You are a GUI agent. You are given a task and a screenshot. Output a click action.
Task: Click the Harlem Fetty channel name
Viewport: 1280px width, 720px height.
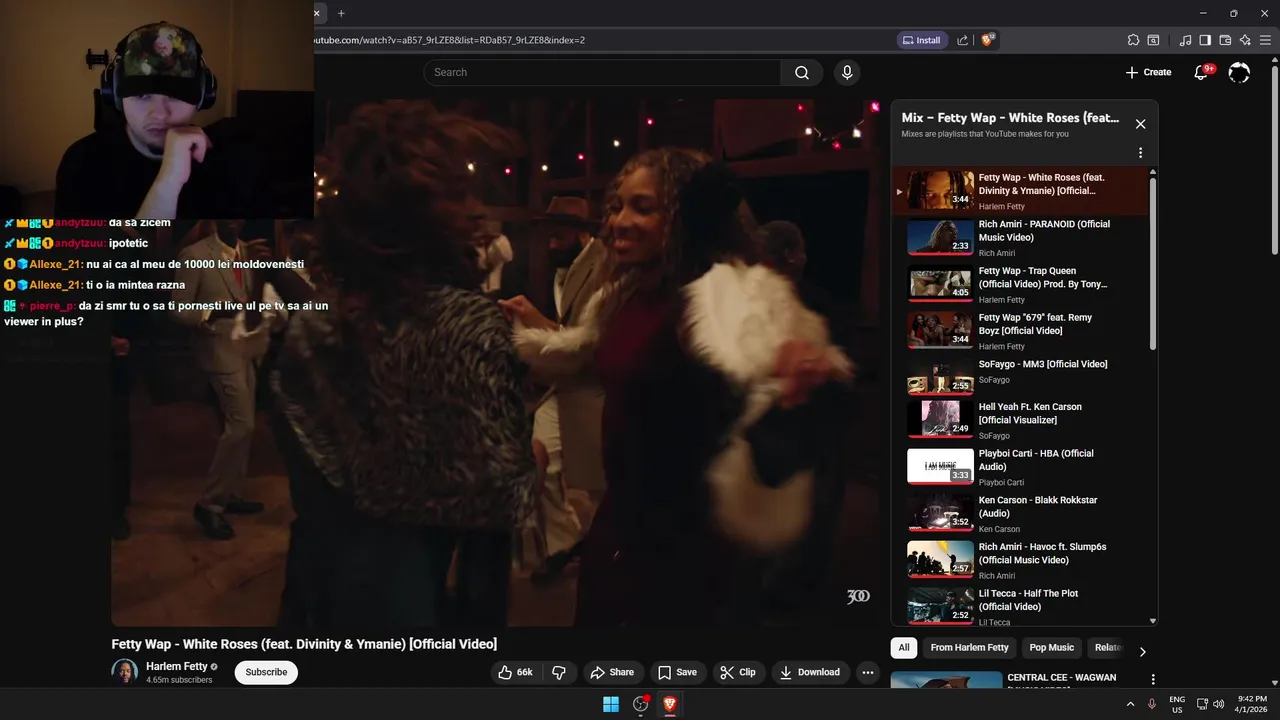click(177, 666)
